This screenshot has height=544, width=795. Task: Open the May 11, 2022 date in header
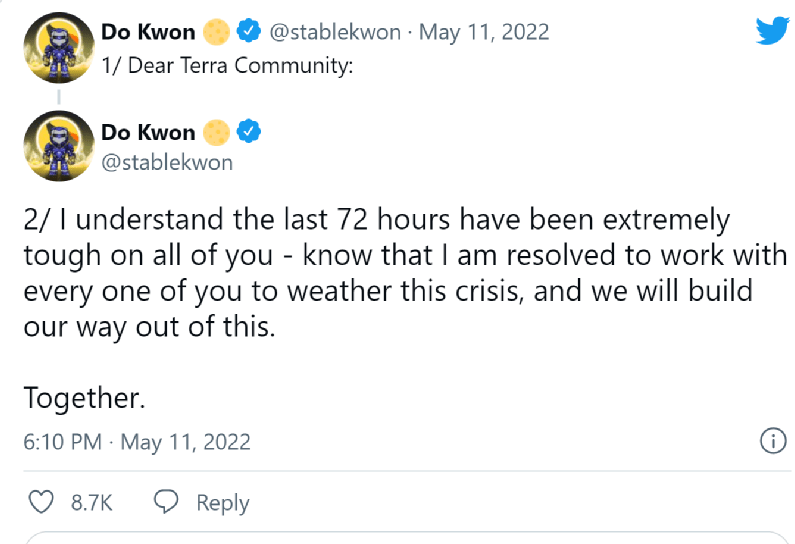point(484,32)
